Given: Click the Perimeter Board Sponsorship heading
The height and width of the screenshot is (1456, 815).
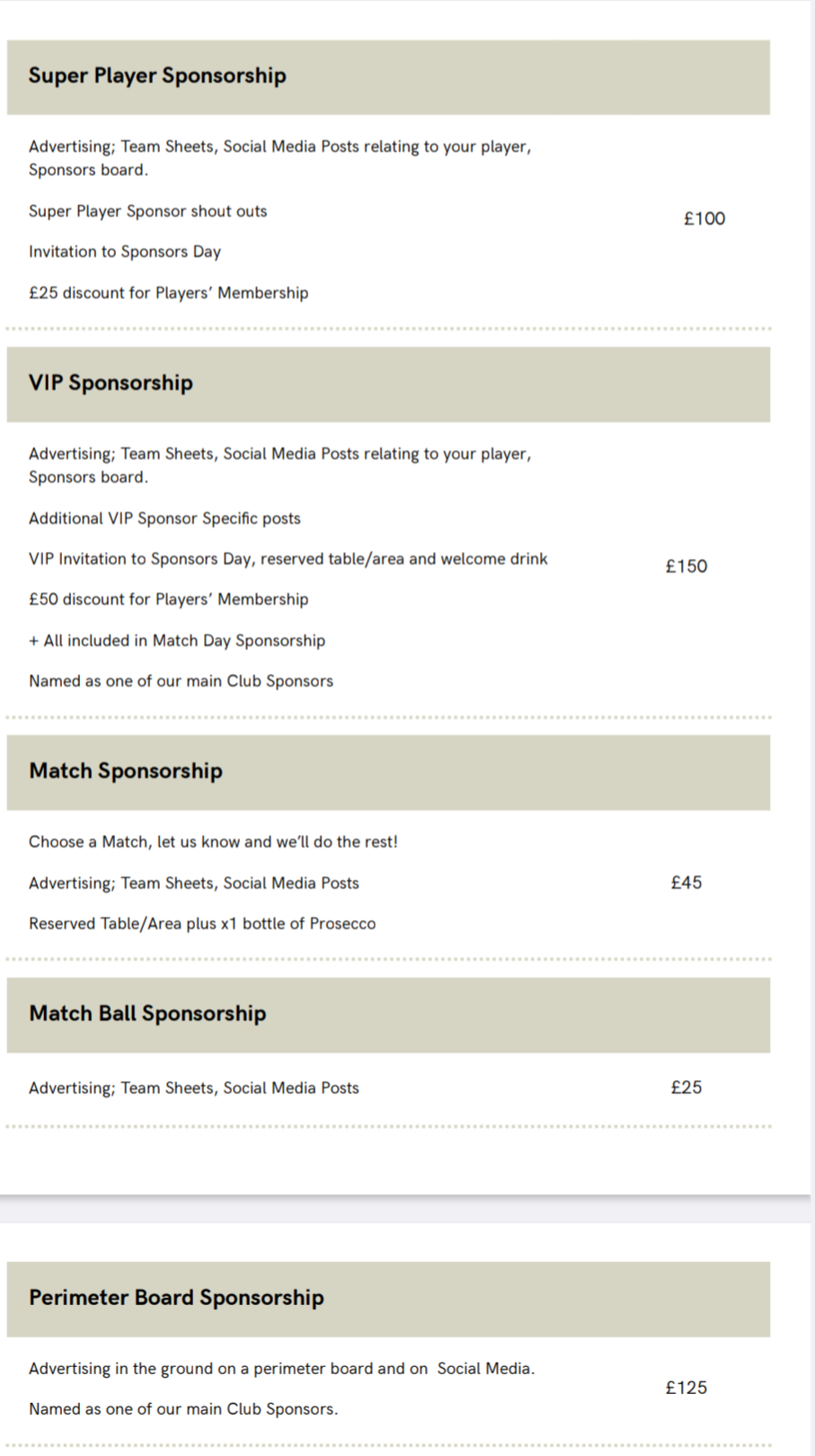Looking at the screenshot, I should [x=176, y=1298].
